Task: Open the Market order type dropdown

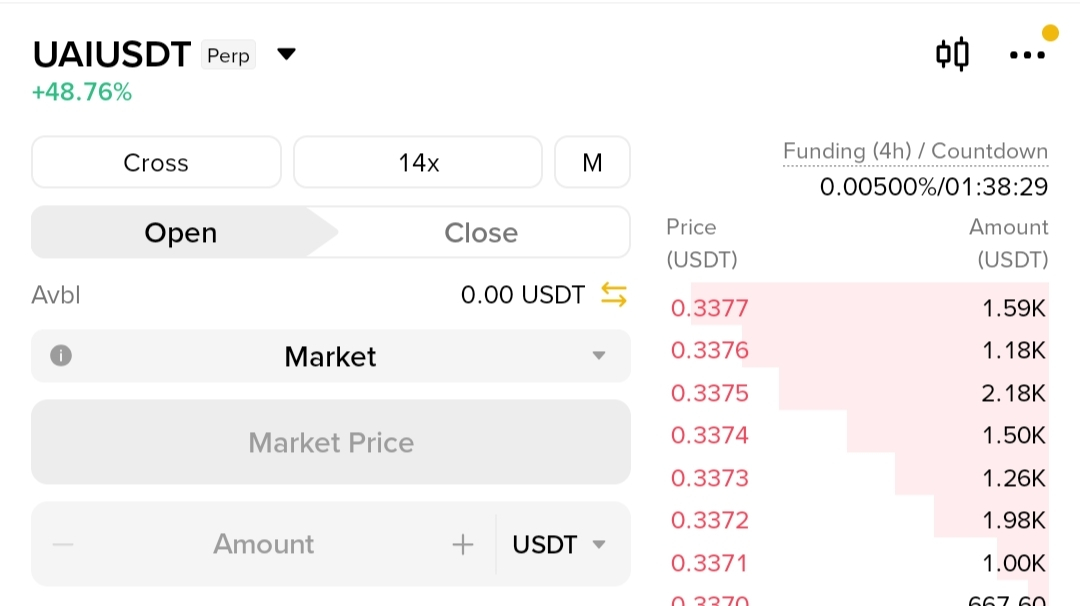Action: [x=331, y=356]
